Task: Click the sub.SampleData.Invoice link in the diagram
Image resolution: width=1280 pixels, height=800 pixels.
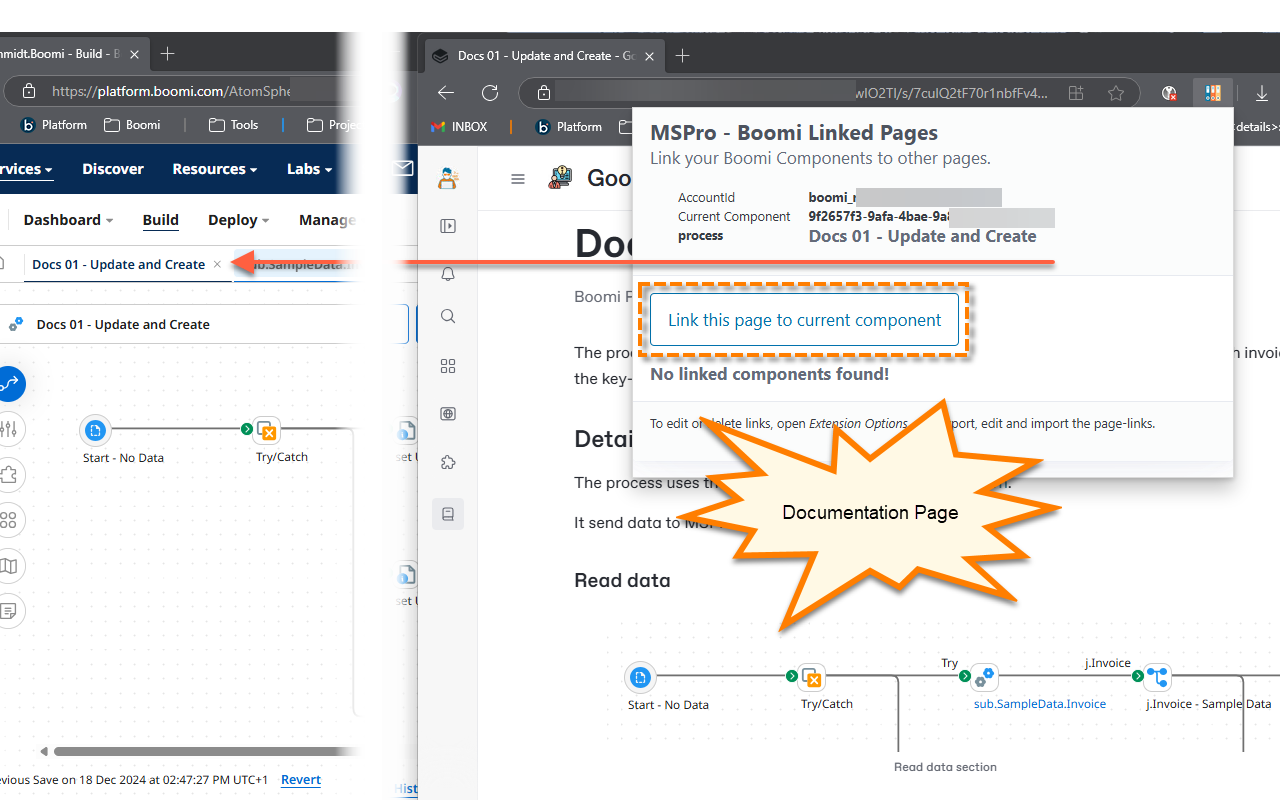Action: pyautogui.click(x=1040, y=704)
